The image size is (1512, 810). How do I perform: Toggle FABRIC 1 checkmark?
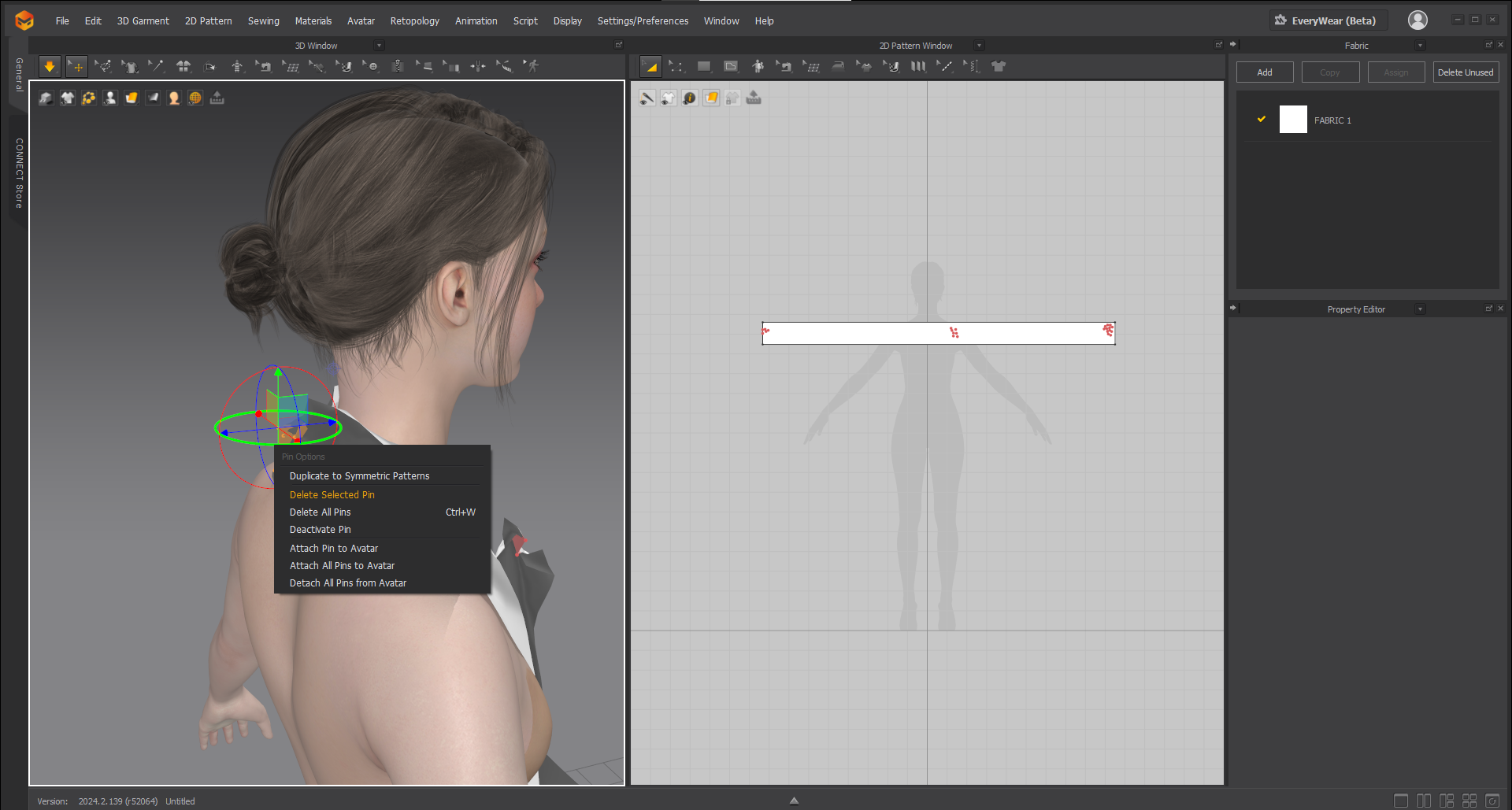1262,120
